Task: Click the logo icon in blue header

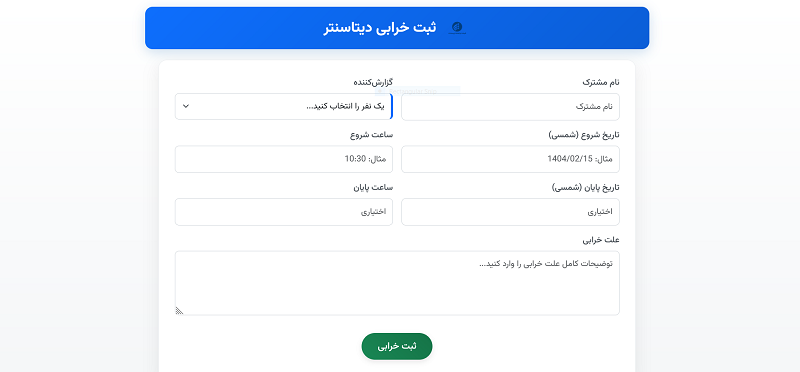Action: (457, 28)
